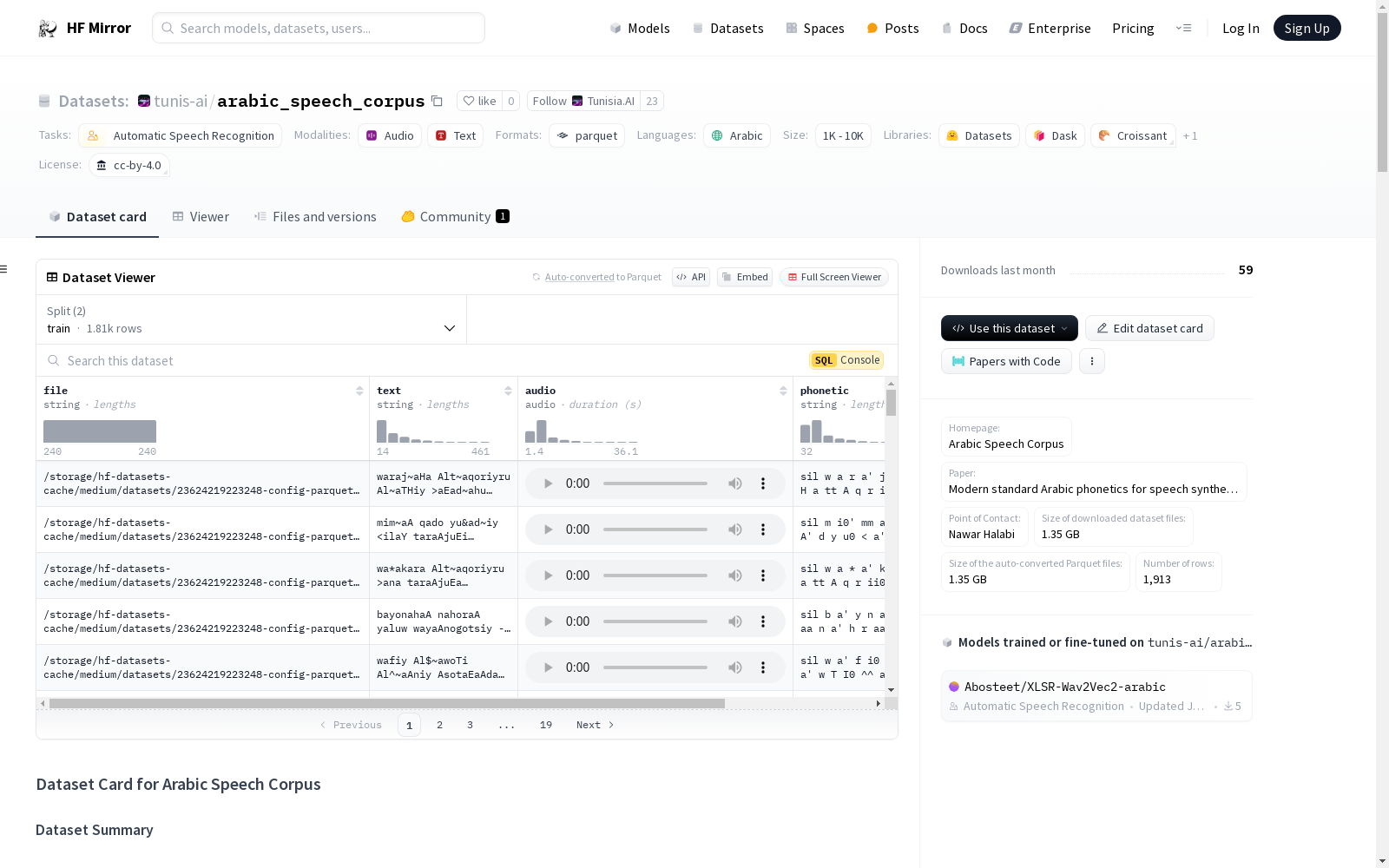Open the API button in Dataset Viewer
Screen dimensions: 1389x868
point(691,277)
